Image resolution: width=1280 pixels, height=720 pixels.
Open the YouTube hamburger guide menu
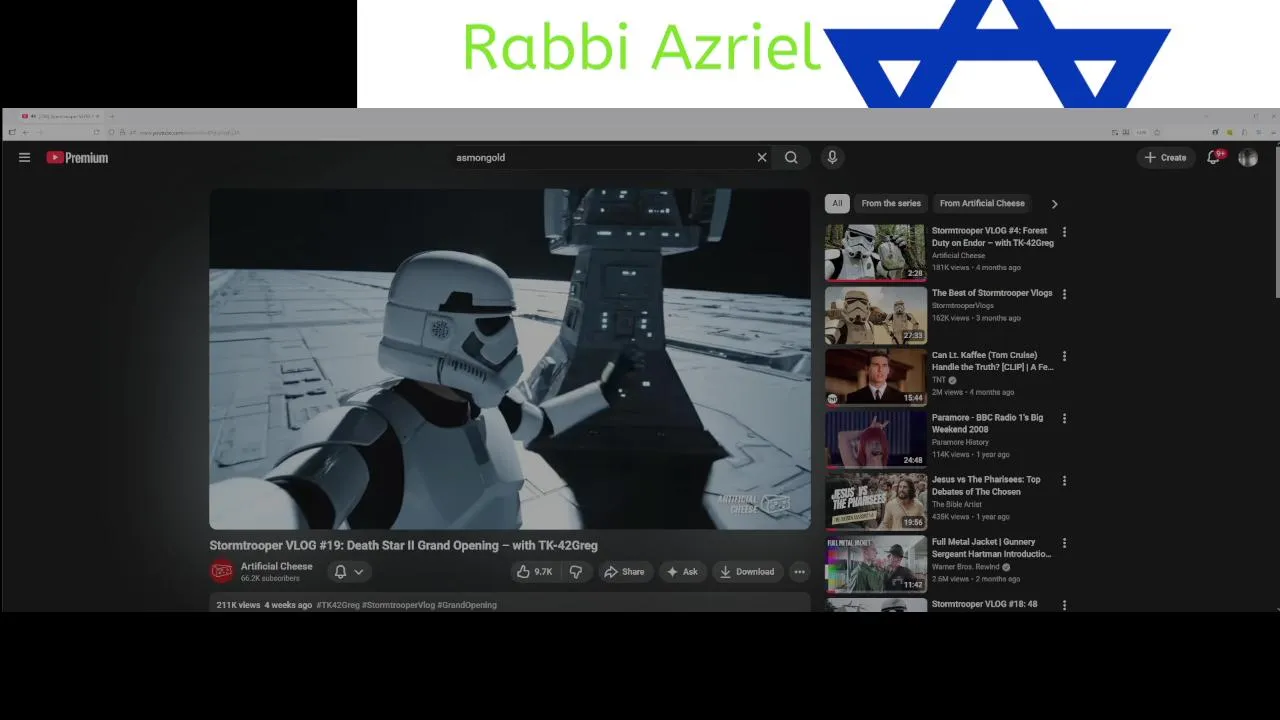24,157
